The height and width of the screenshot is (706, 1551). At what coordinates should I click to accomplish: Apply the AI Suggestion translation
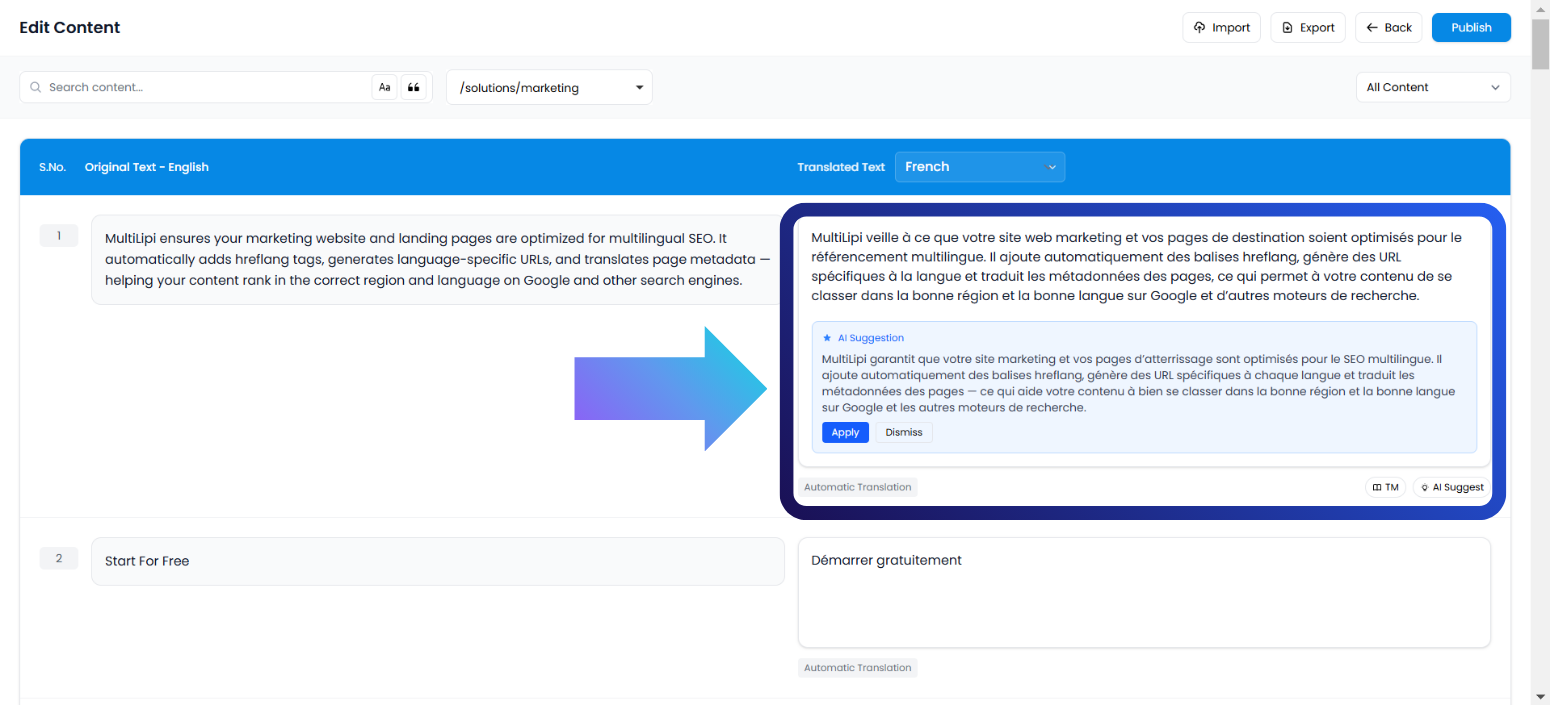[x=845, y=432]
